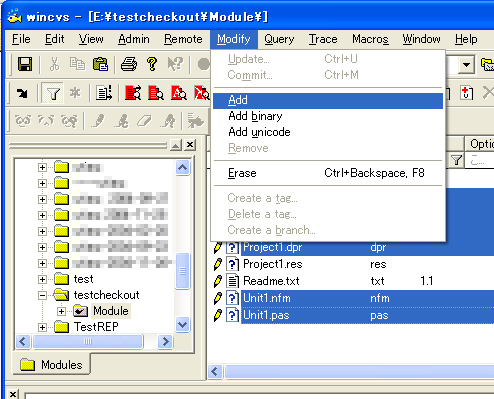Screen dimensions: 494x399
Task: Click the yellow question mark About icon
Action: 152,64
